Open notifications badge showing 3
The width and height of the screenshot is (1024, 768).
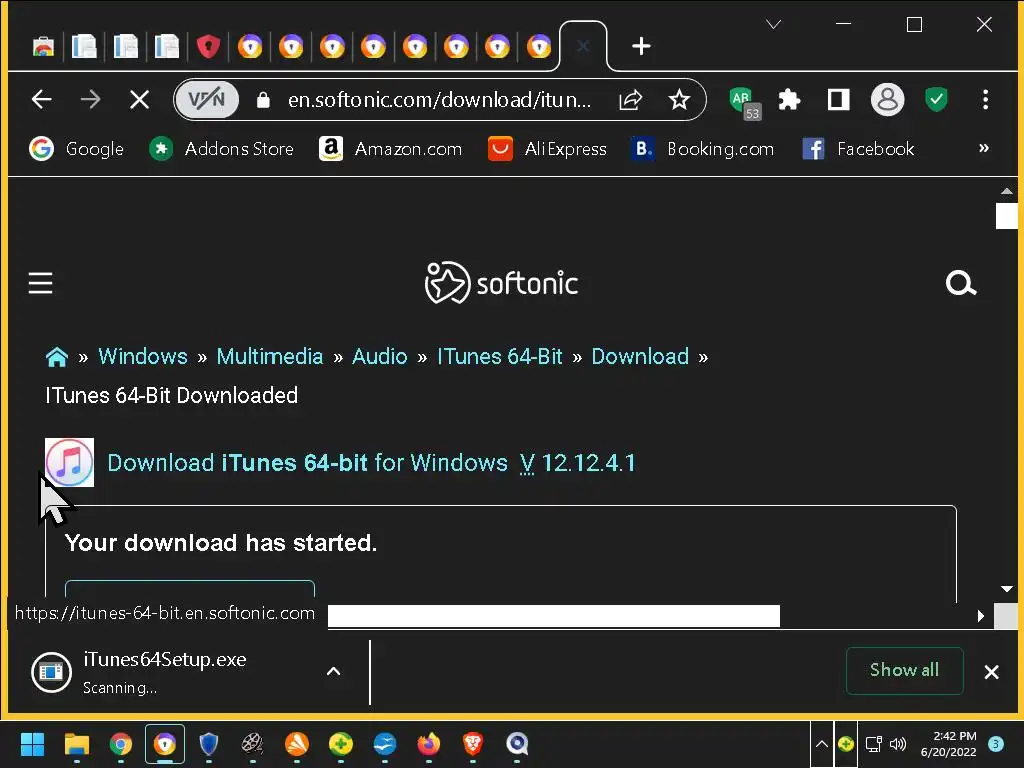click(996, 744)
